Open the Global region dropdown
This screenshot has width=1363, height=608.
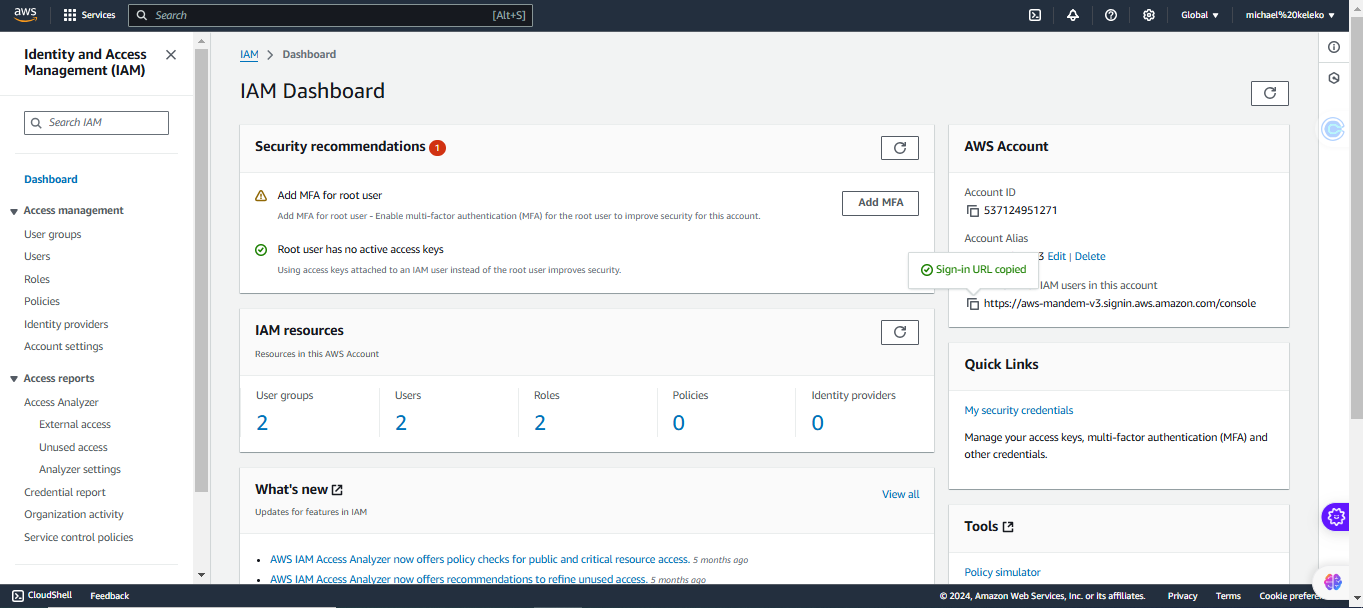(x=1200, y=15)
